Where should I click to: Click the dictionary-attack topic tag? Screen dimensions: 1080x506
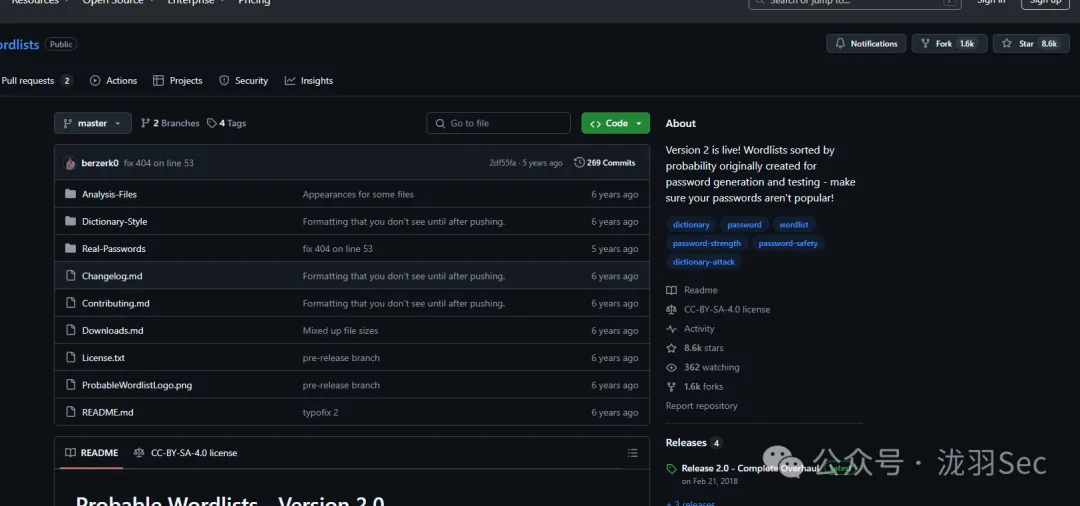(704, 262)
